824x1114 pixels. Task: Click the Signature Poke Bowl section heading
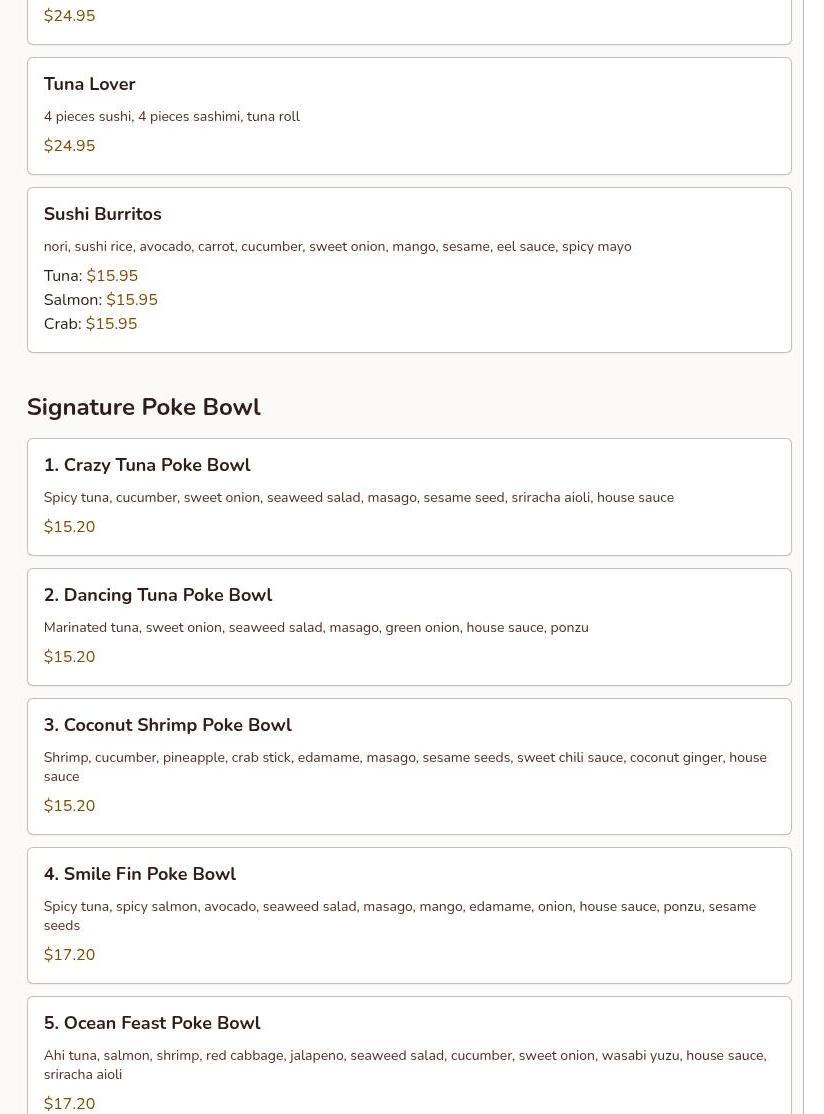(144, 407)
